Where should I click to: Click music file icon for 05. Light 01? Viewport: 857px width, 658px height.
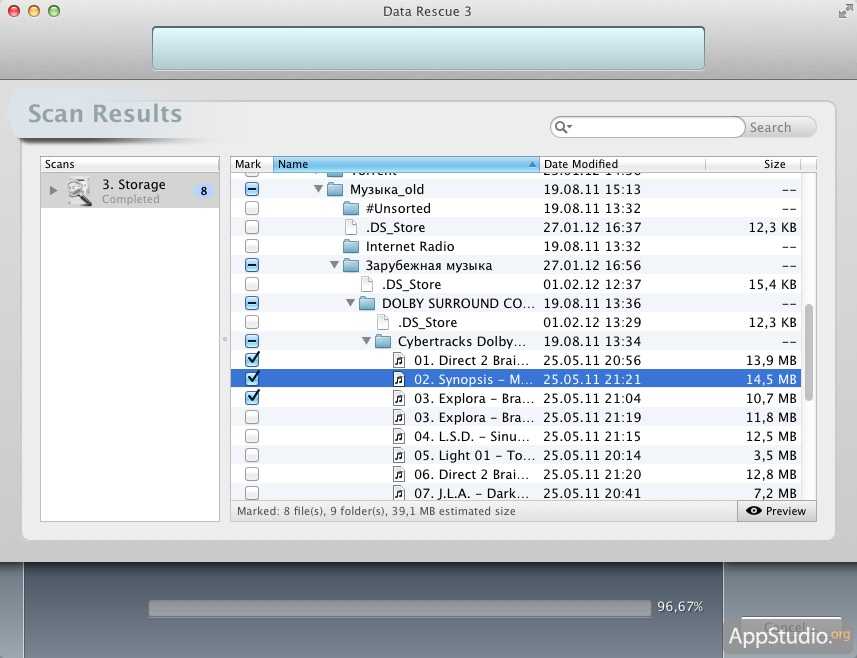(x=399, y=456)
